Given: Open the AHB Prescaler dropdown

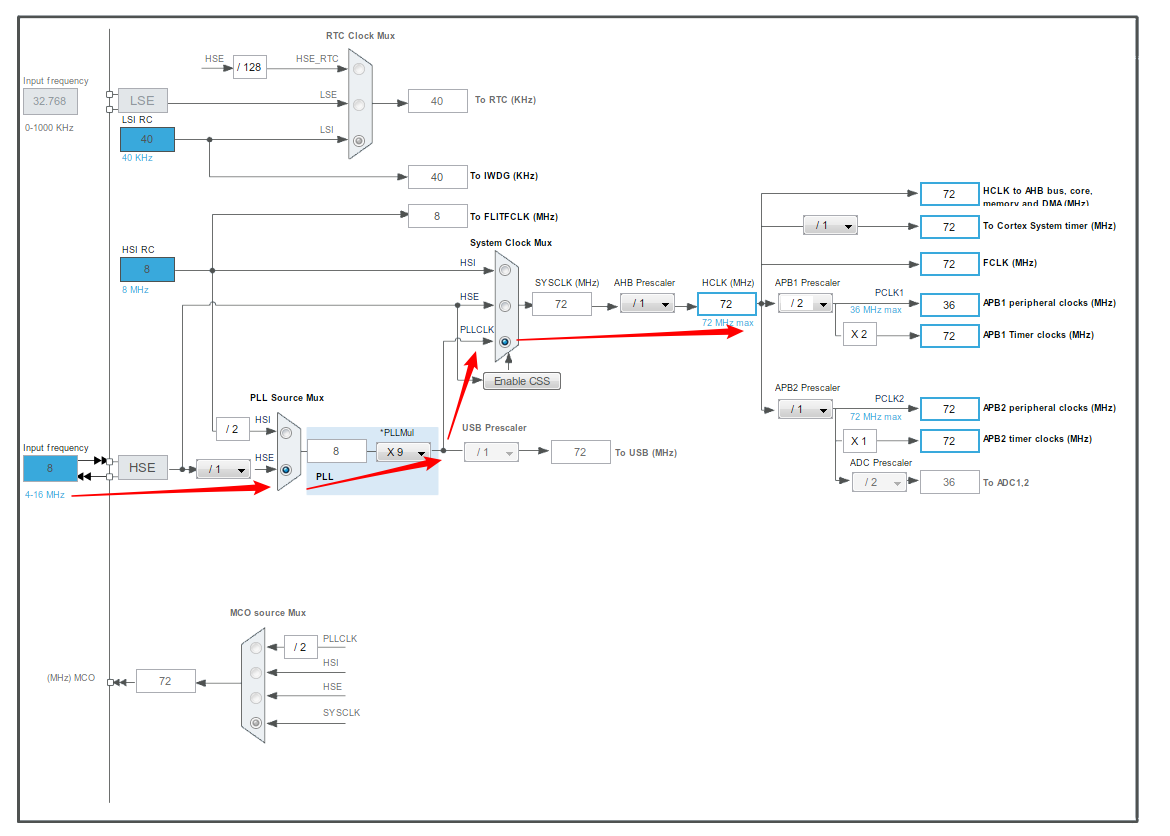Looking at the screenshot, I should pyautogui.click(x=646, y=302).
